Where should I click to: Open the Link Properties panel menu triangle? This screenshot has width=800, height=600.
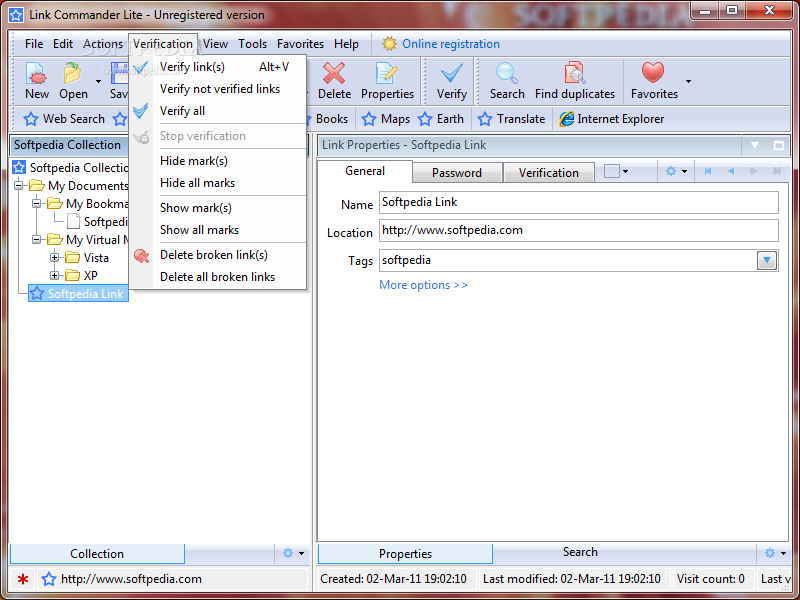pos(755,145)
